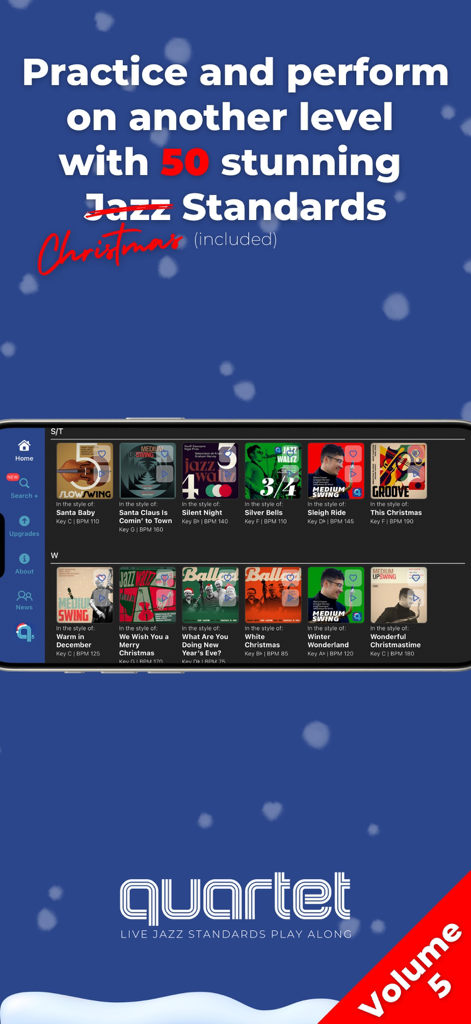Open the Sleigh Ride song title
This screenshot has height=1024, width=471.
(x=327, y=513)
